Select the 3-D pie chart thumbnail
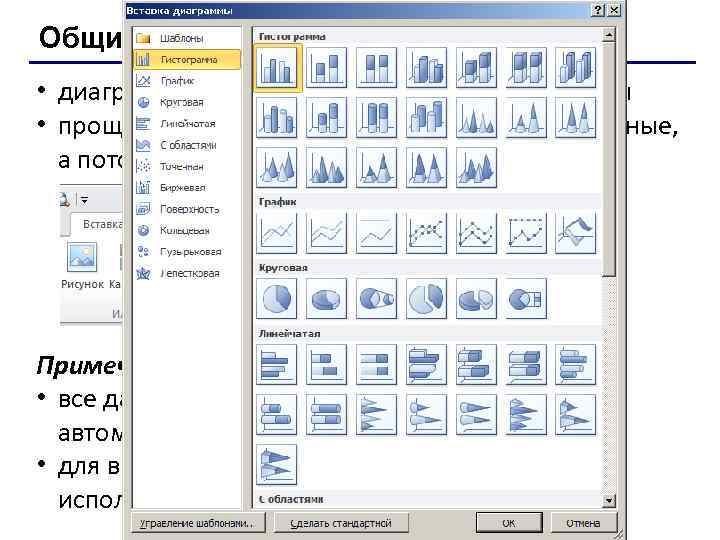Viewport: 720px width, 540px height. point(326,299)
